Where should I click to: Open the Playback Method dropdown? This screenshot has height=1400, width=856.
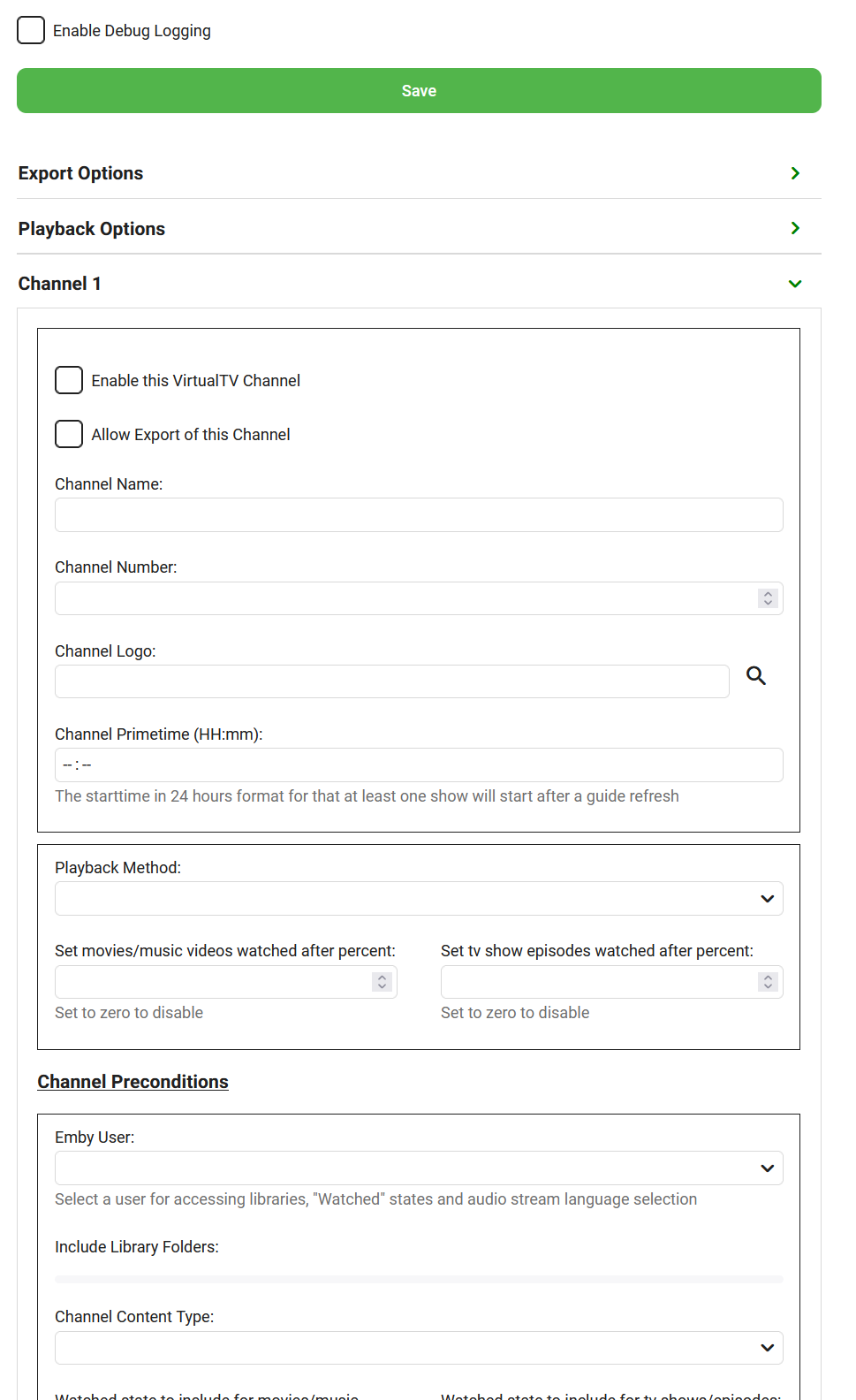tap(419, 899)
